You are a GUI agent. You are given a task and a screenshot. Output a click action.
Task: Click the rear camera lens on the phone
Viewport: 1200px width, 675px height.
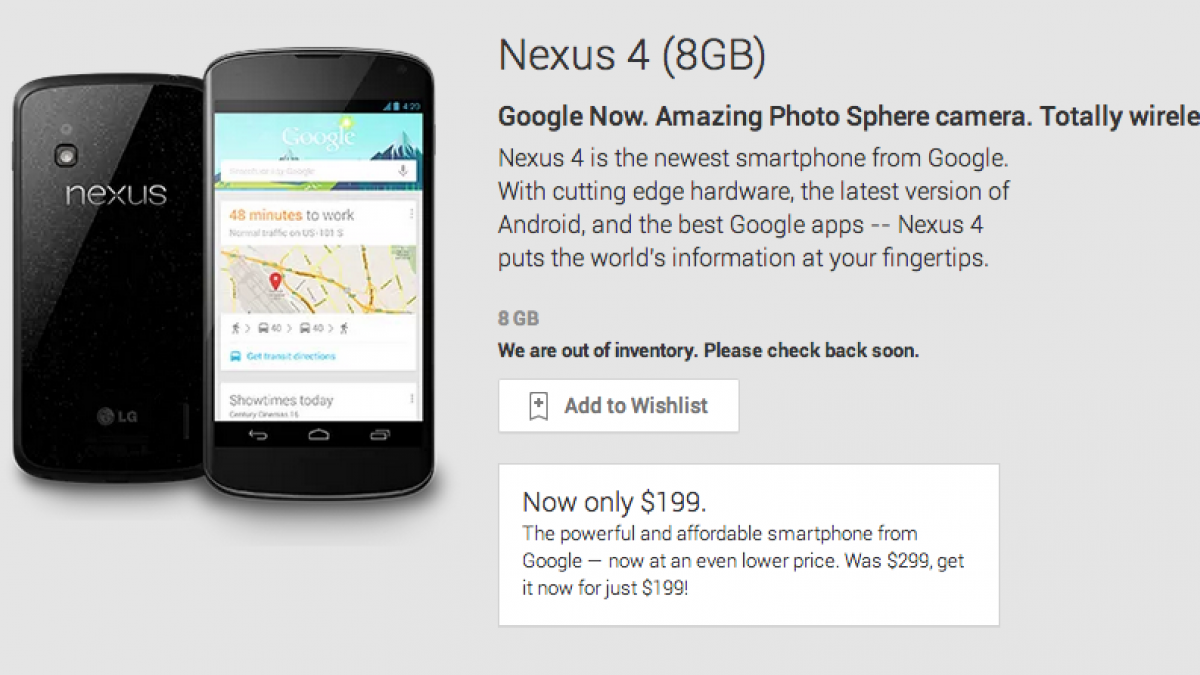[x=69, y=157]
